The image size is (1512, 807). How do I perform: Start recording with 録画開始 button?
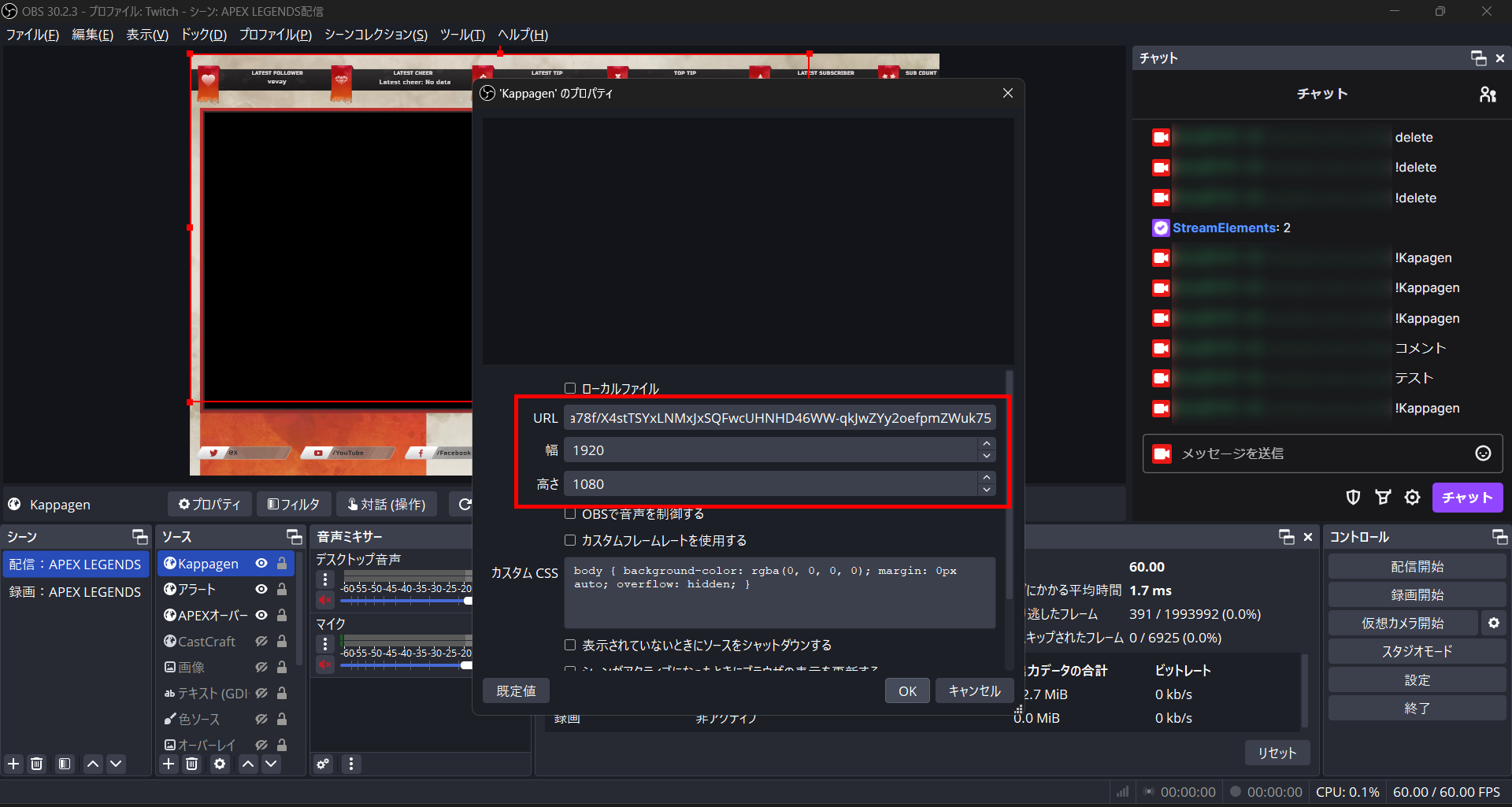pyautogui.click(x=1417, y=595)
